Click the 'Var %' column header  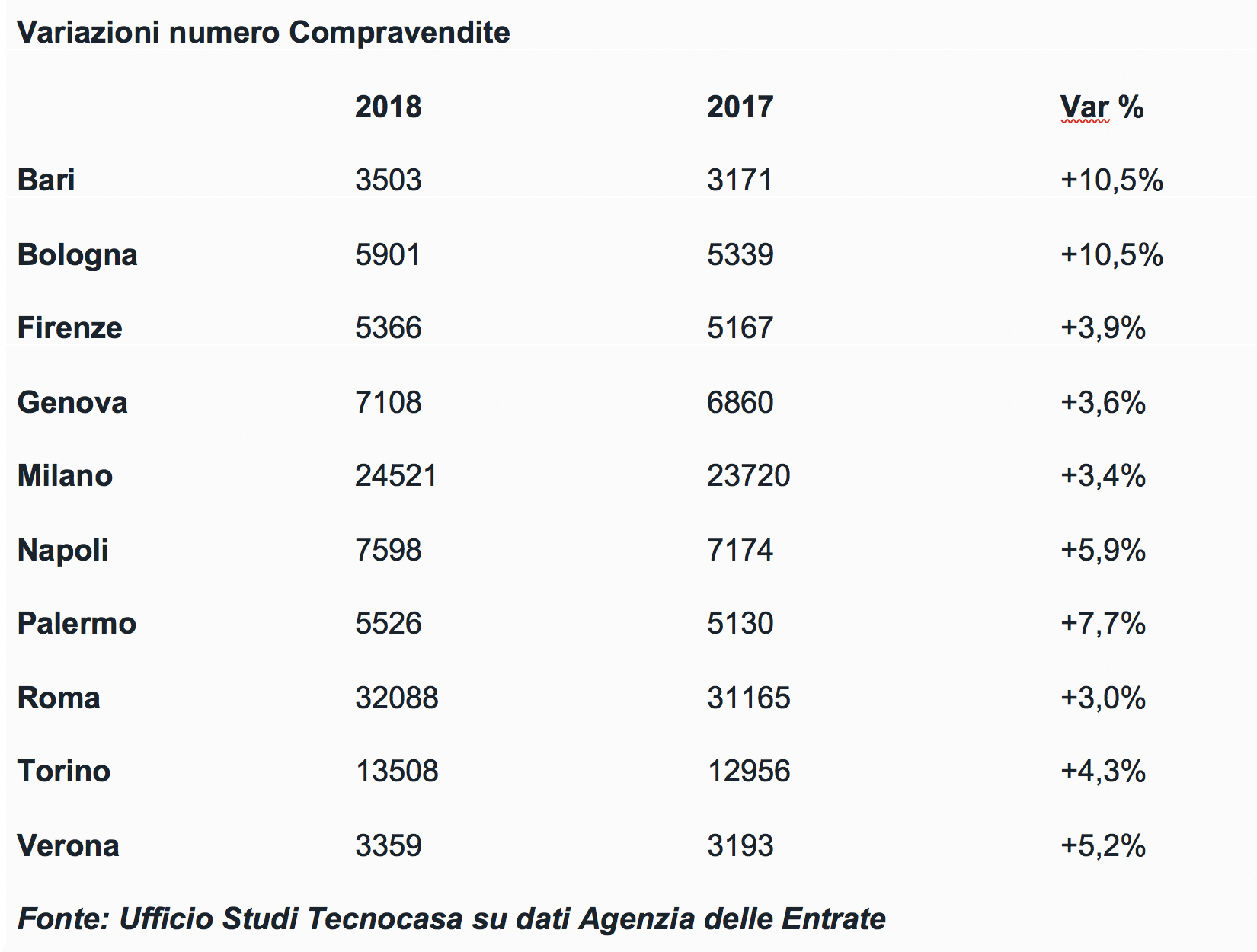tap(1102, 107)
